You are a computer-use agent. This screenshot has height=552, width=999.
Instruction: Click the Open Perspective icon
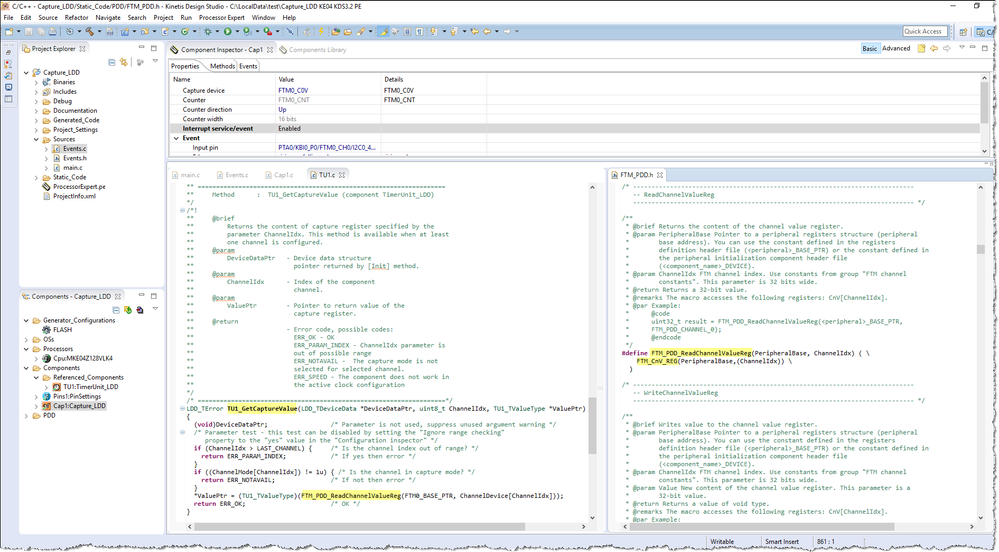click(x=963, y=31)
